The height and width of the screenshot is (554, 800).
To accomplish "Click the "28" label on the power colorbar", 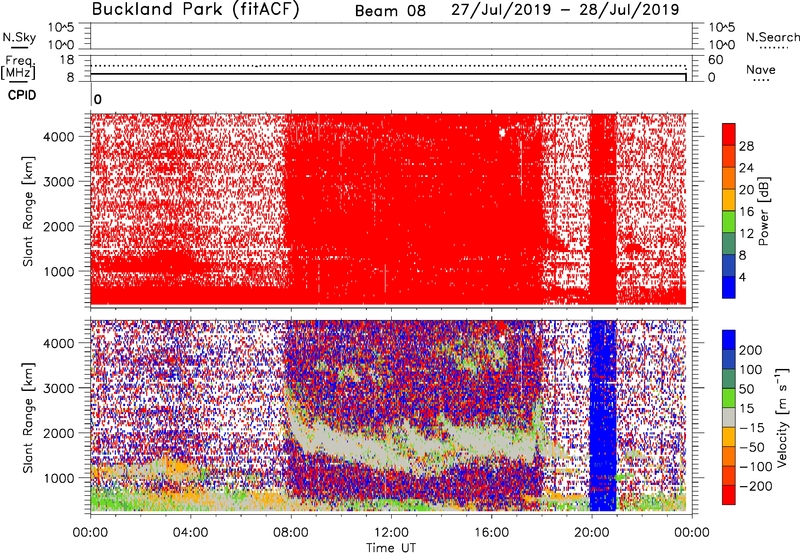I will [x=746, y=146].
